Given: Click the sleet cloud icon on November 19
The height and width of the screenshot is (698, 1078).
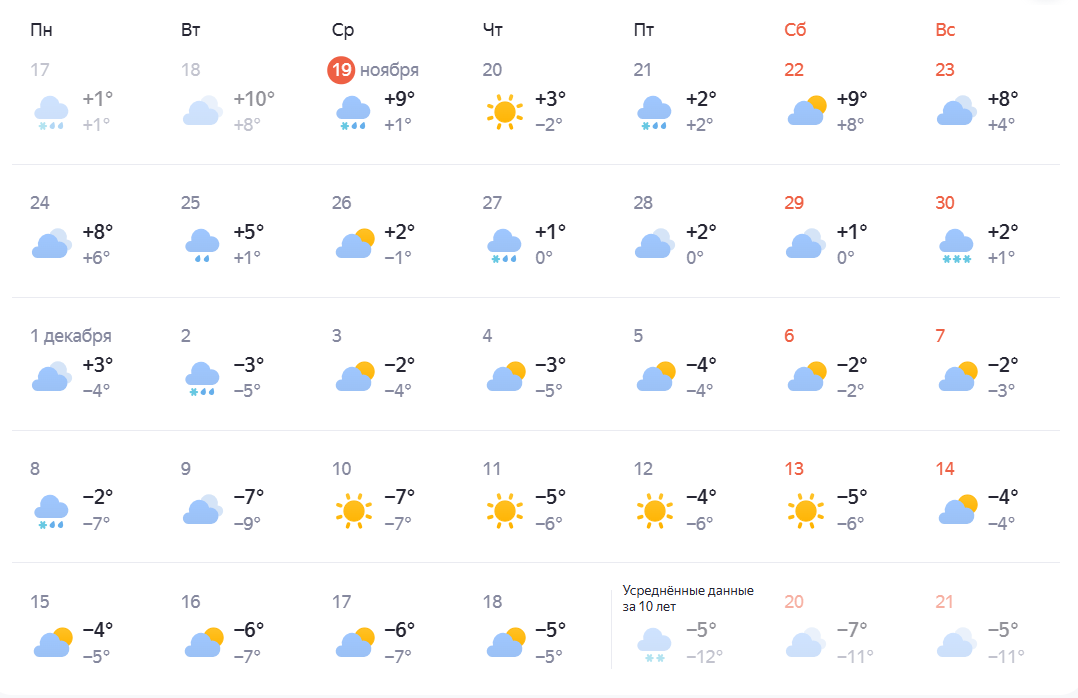Looking at the screenshot, I should coord(352,112).
